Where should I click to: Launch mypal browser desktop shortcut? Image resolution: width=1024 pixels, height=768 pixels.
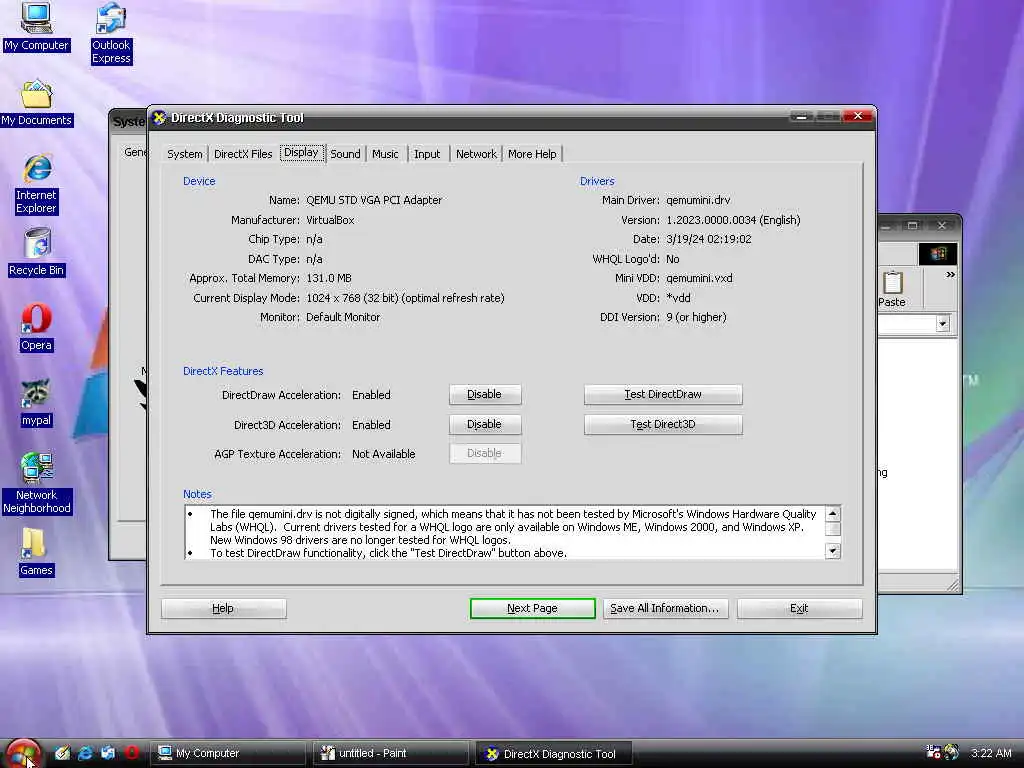pyautogui.click(x=36, y=402)
